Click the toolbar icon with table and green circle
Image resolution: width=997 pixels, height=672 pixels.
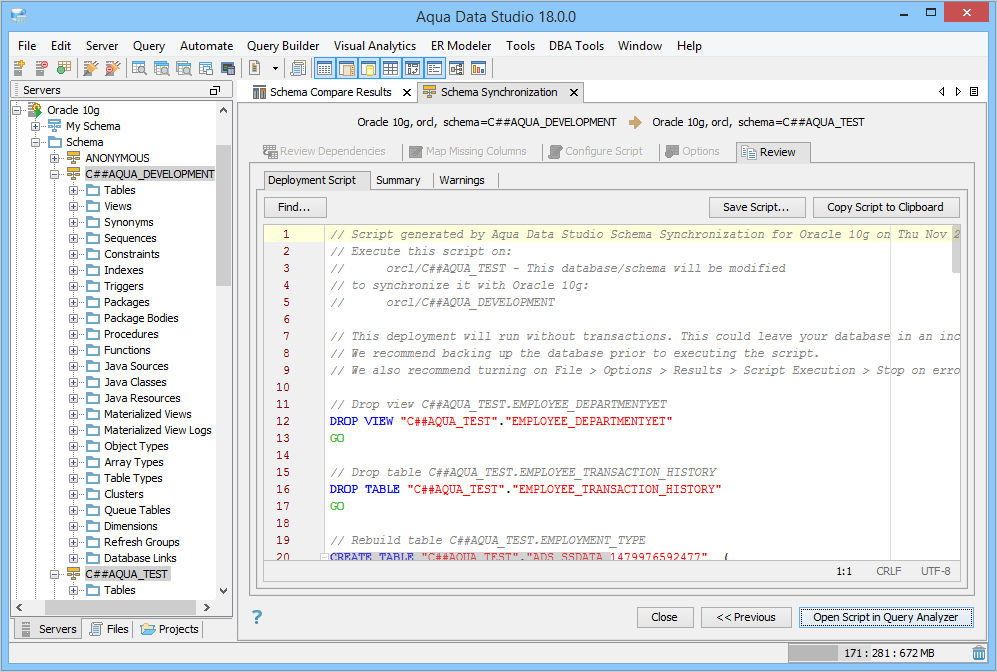pos(64,67)
